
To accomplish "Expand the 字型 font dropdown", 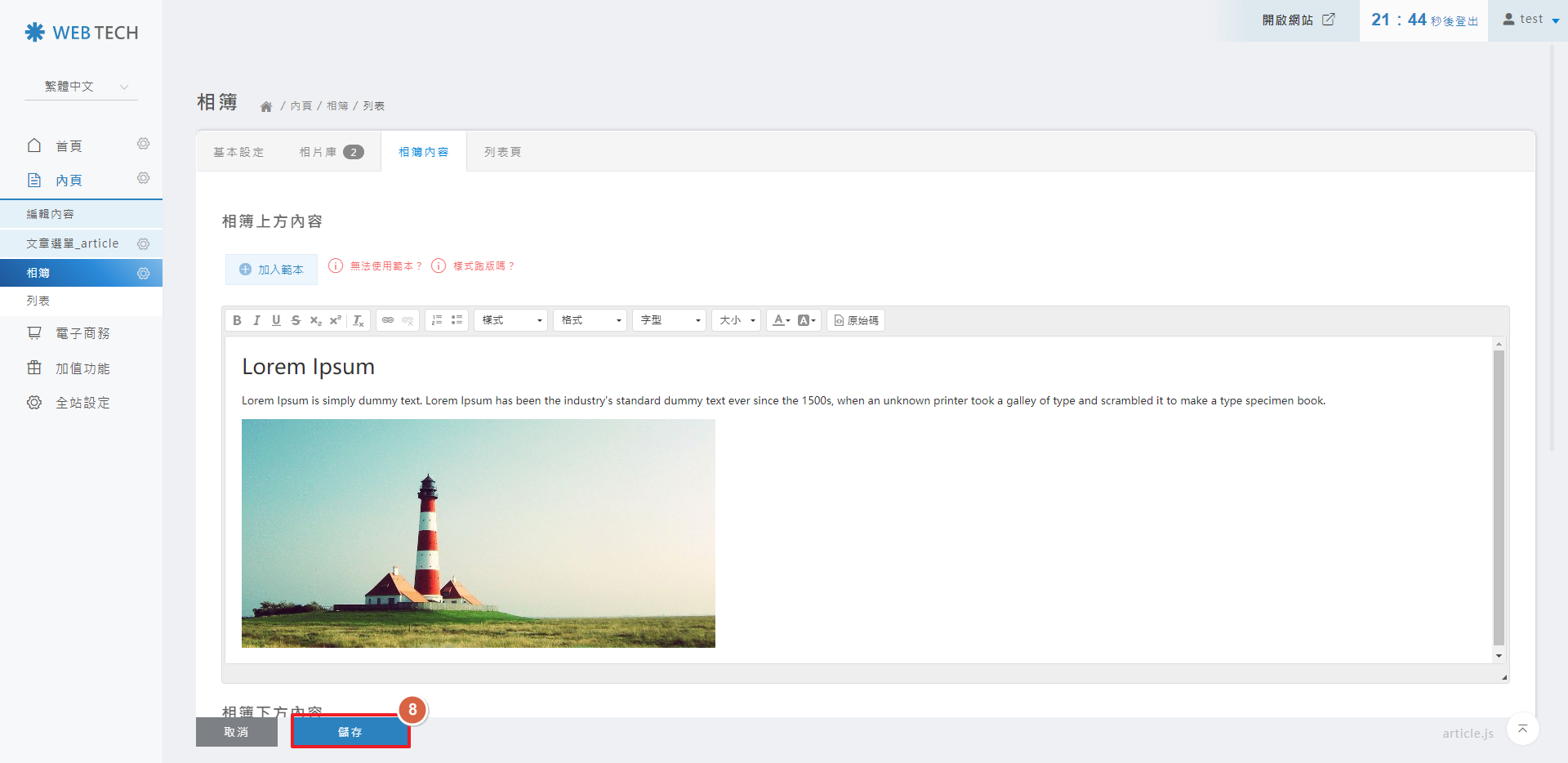I will point(670,320).
